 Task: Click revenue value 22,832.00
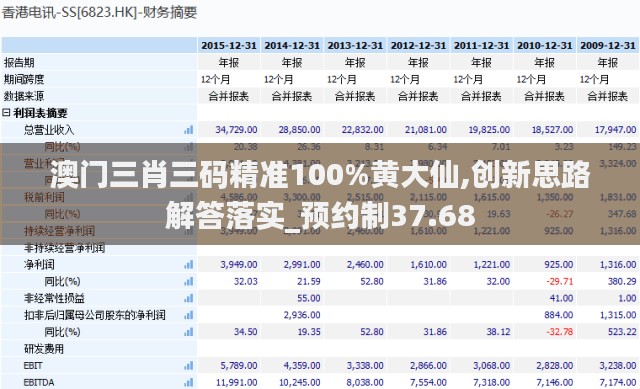363,130
